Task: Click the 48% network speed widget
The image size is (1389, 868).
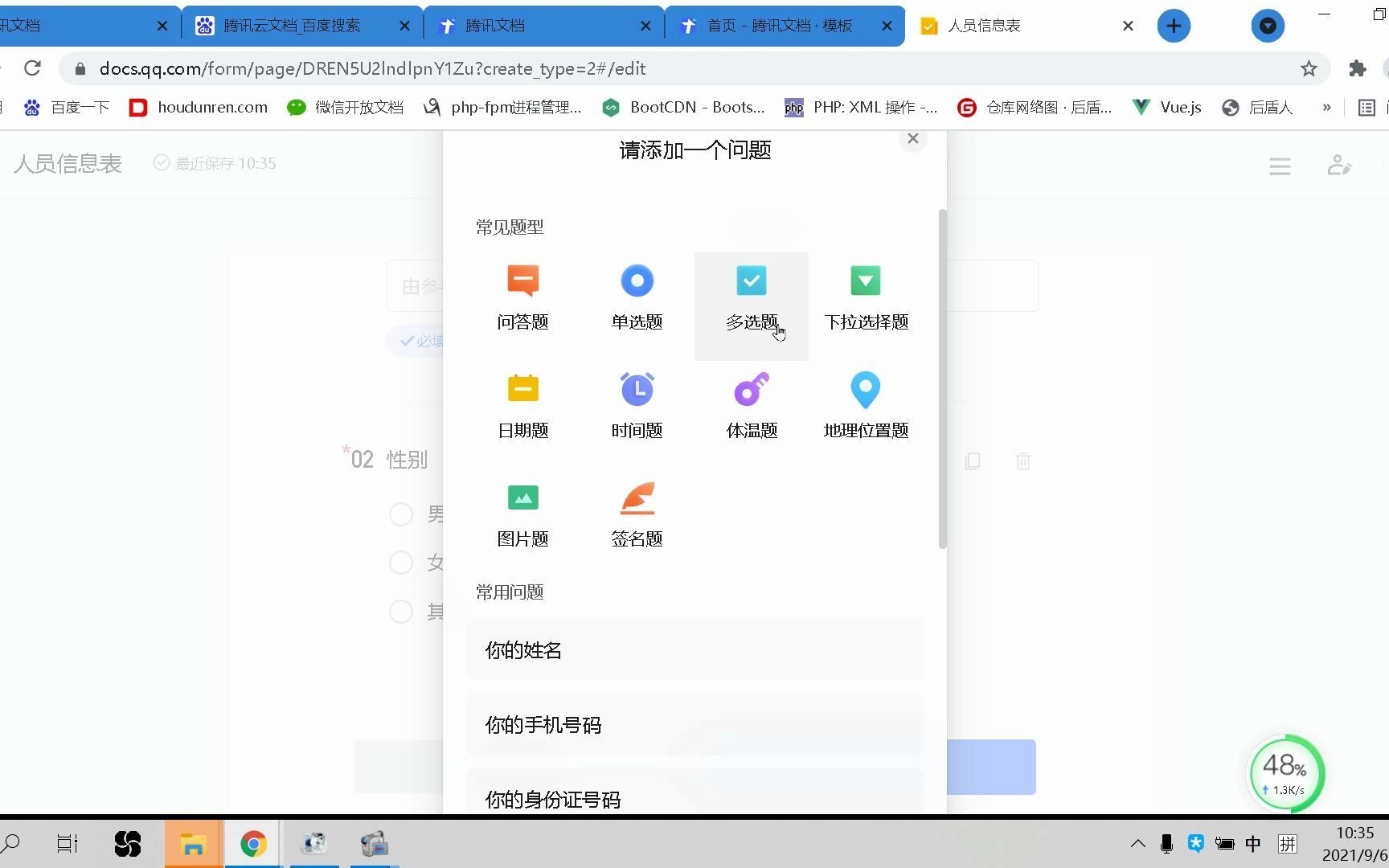Action: coord(1285,774)
